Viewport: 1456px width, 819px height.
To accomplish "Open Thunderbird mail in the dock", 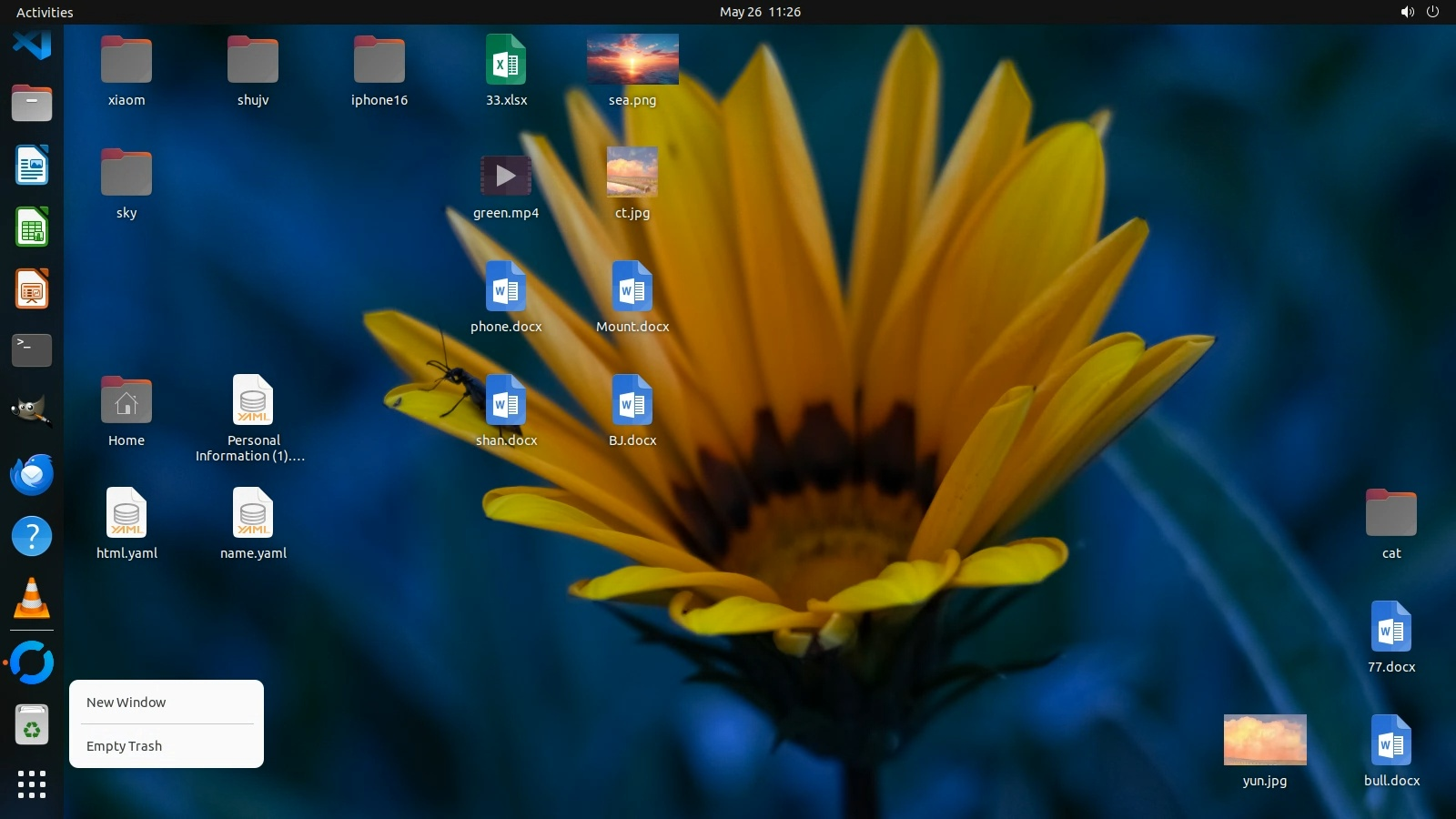I will click(x=32, y=474).
